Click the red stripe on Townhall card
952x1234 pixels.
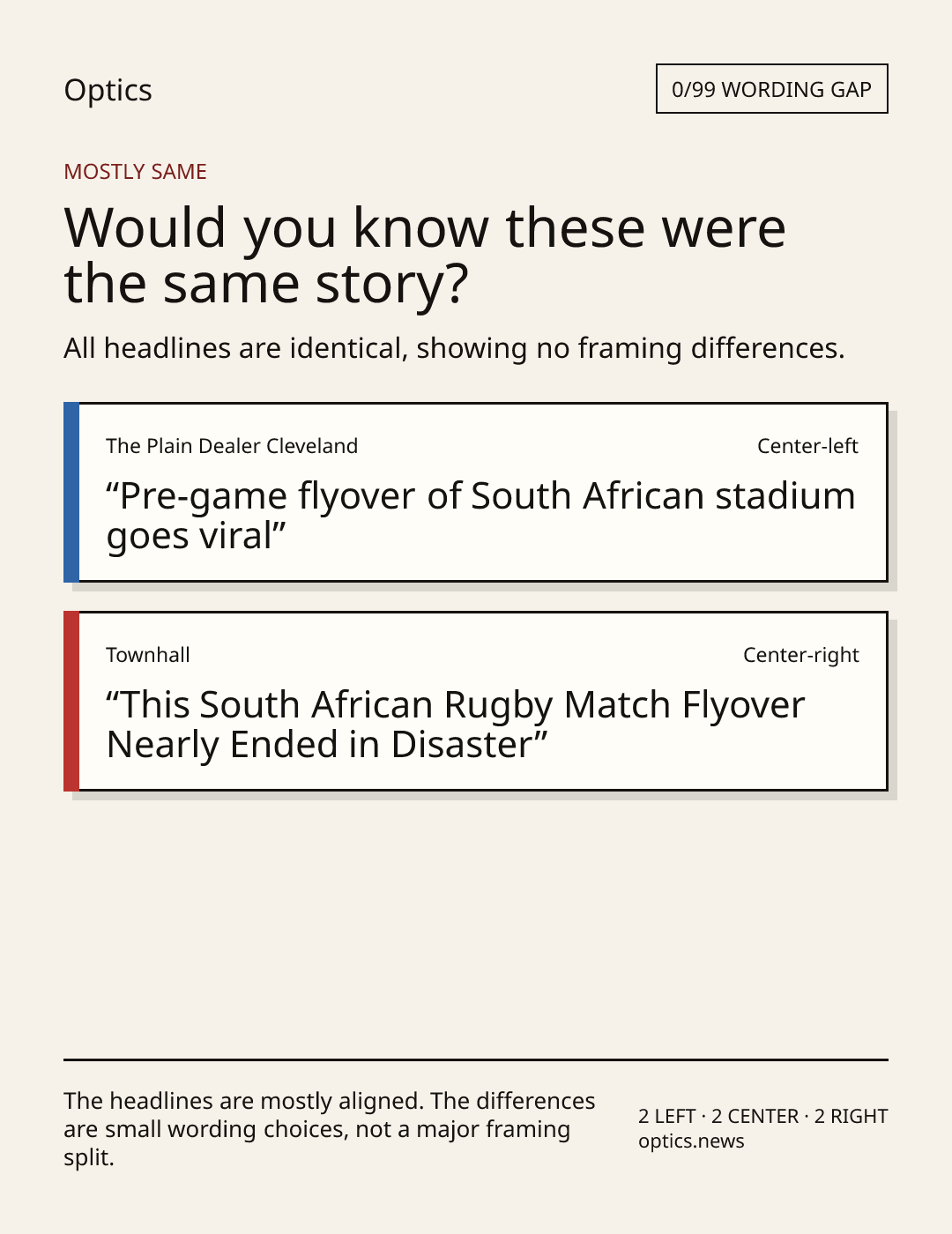coord(71,701)
